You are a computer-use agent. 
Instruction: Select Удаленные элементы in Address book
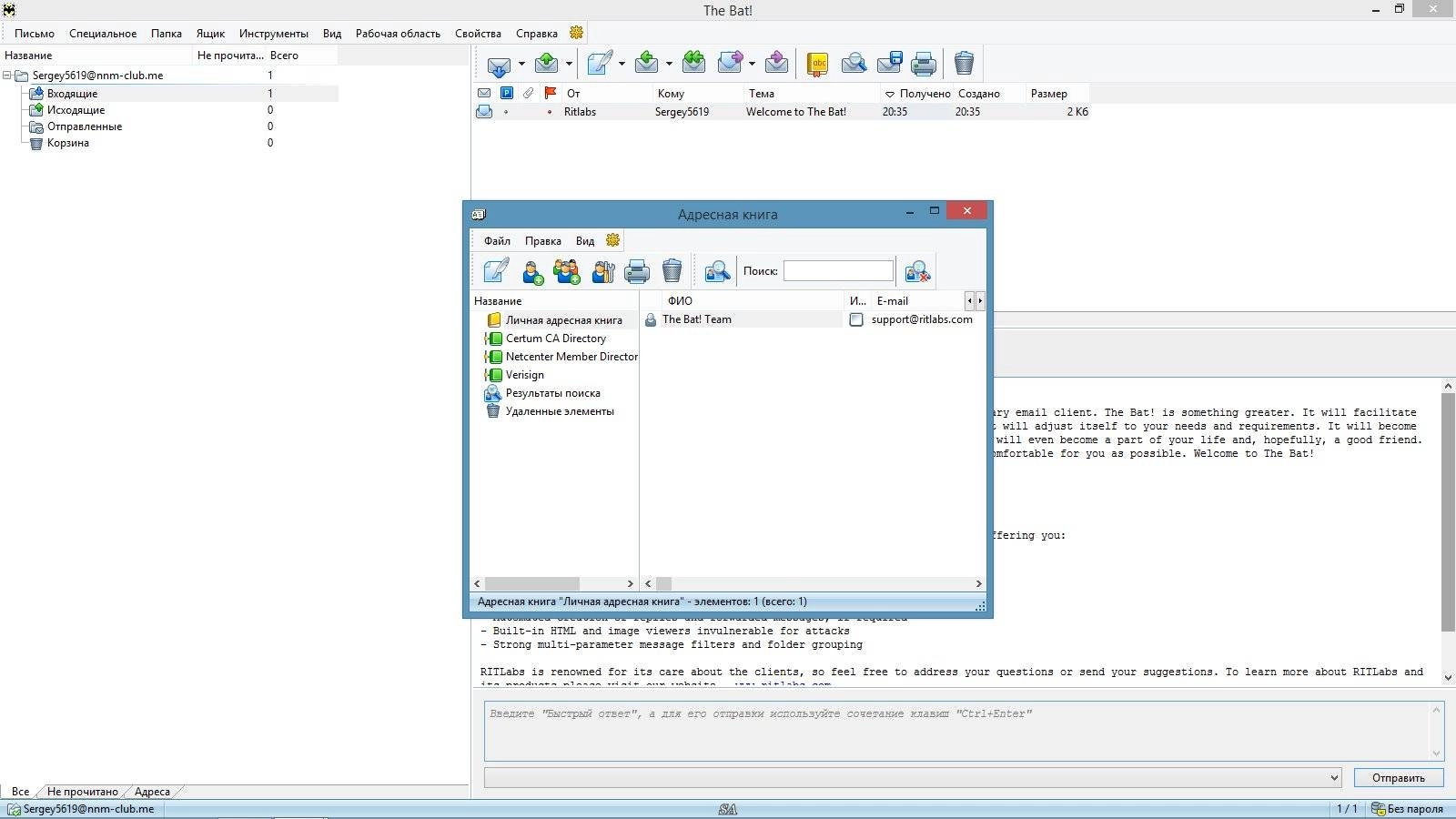[560, 411]
